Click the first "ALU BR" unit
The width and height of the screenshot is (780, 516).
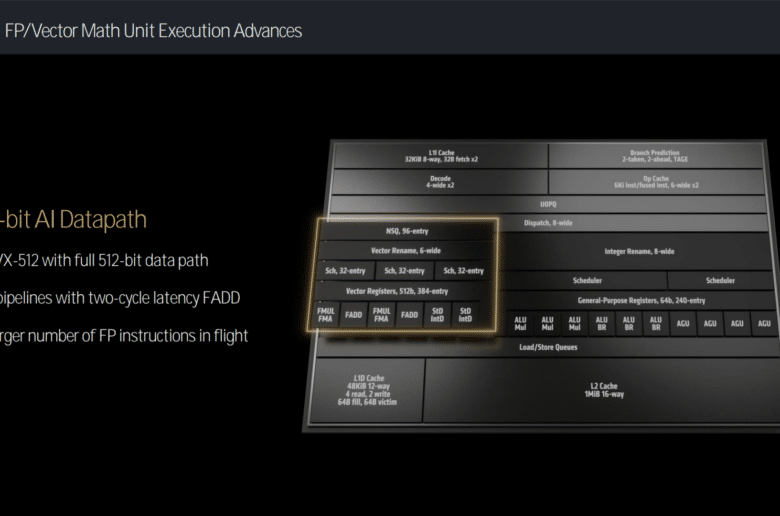point(601,323)
